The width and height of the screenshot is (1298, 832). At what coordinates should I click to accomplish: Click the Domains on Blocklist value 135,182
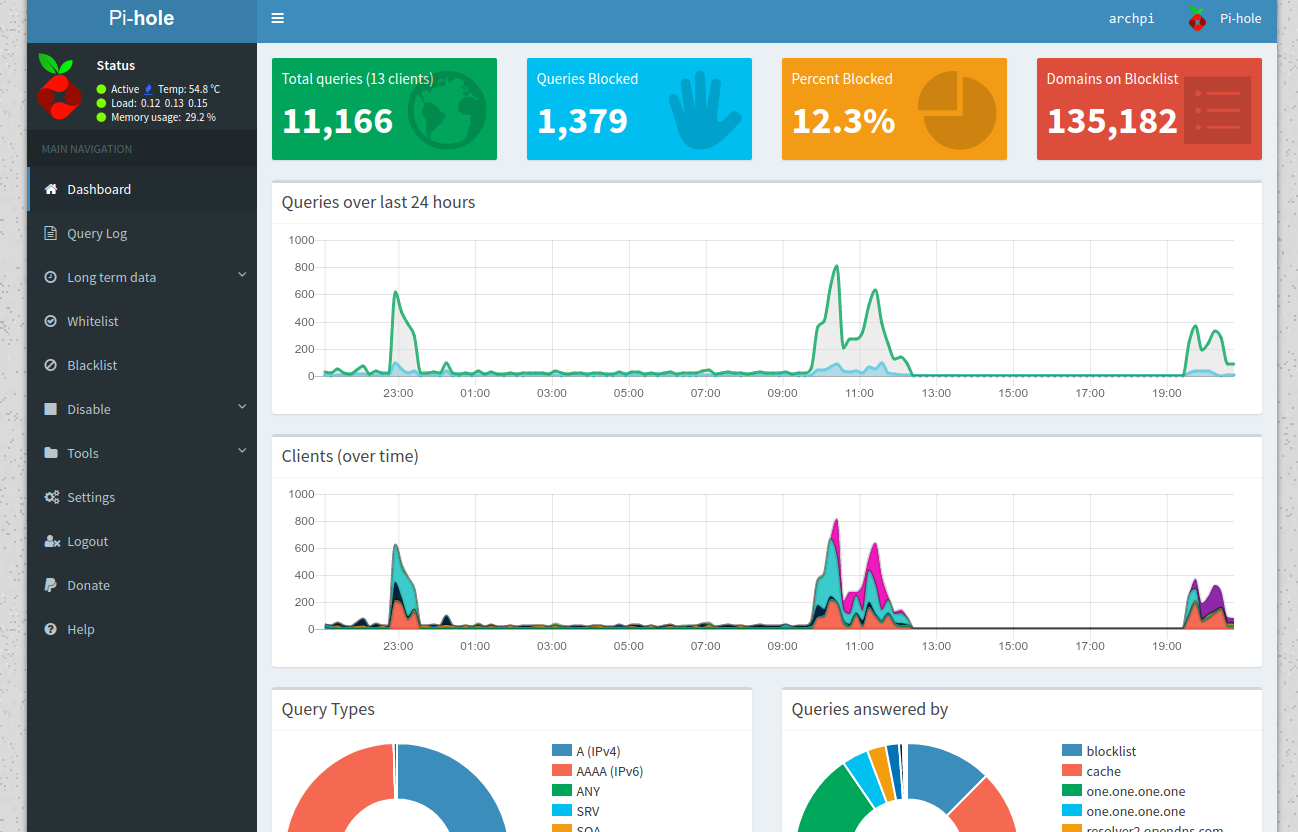point(1112,121)
